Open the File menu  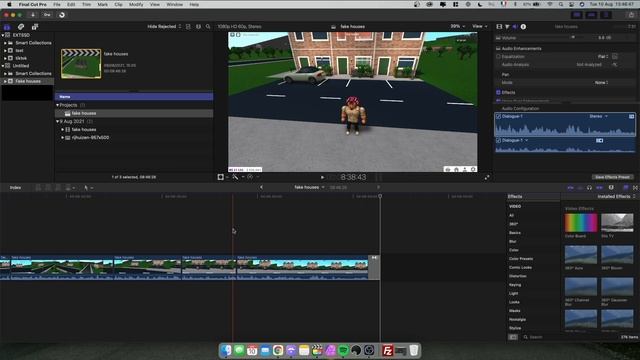pyautogui.click(x=57, y=4)
